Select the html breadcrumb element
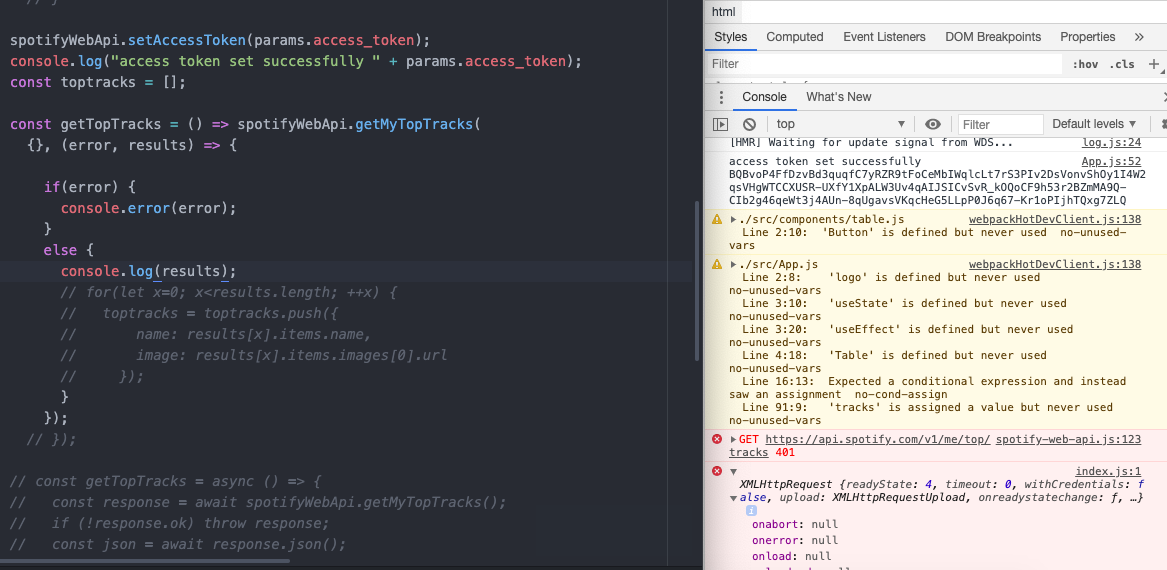 (x=723, y=12)
